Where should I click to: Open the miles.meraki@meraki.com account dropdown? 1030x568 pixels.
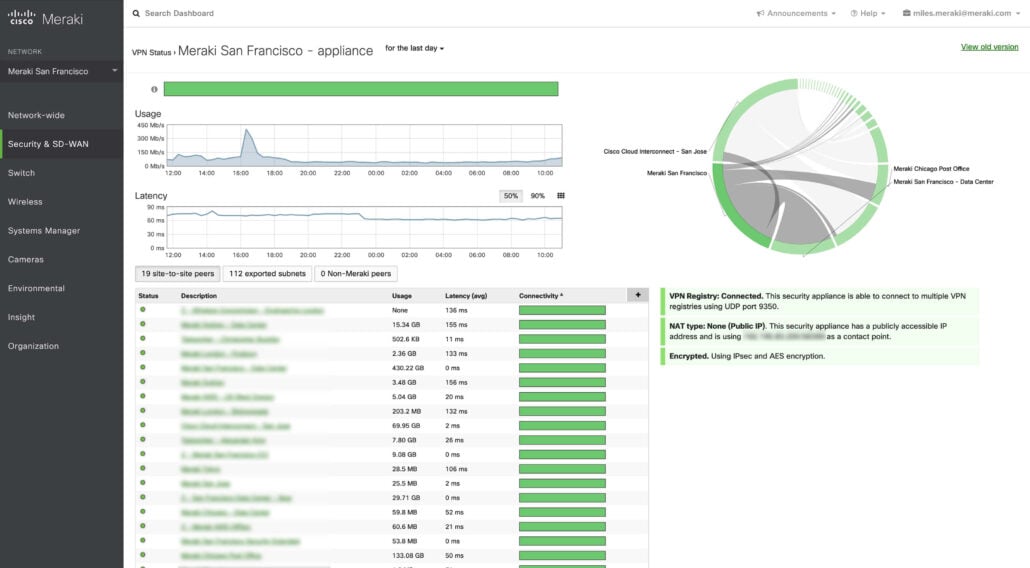pyautogui.click(x=961, y=13)
